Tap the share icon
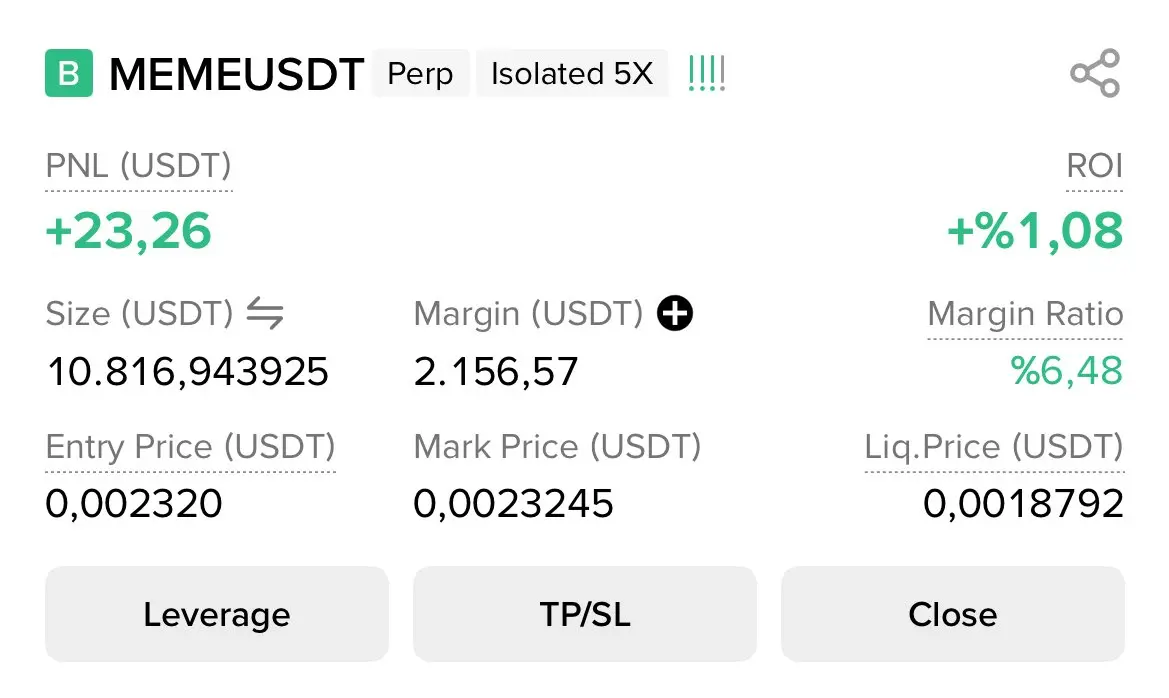This screenshot has width=1169, height=698. click(x=1095, y=73)
